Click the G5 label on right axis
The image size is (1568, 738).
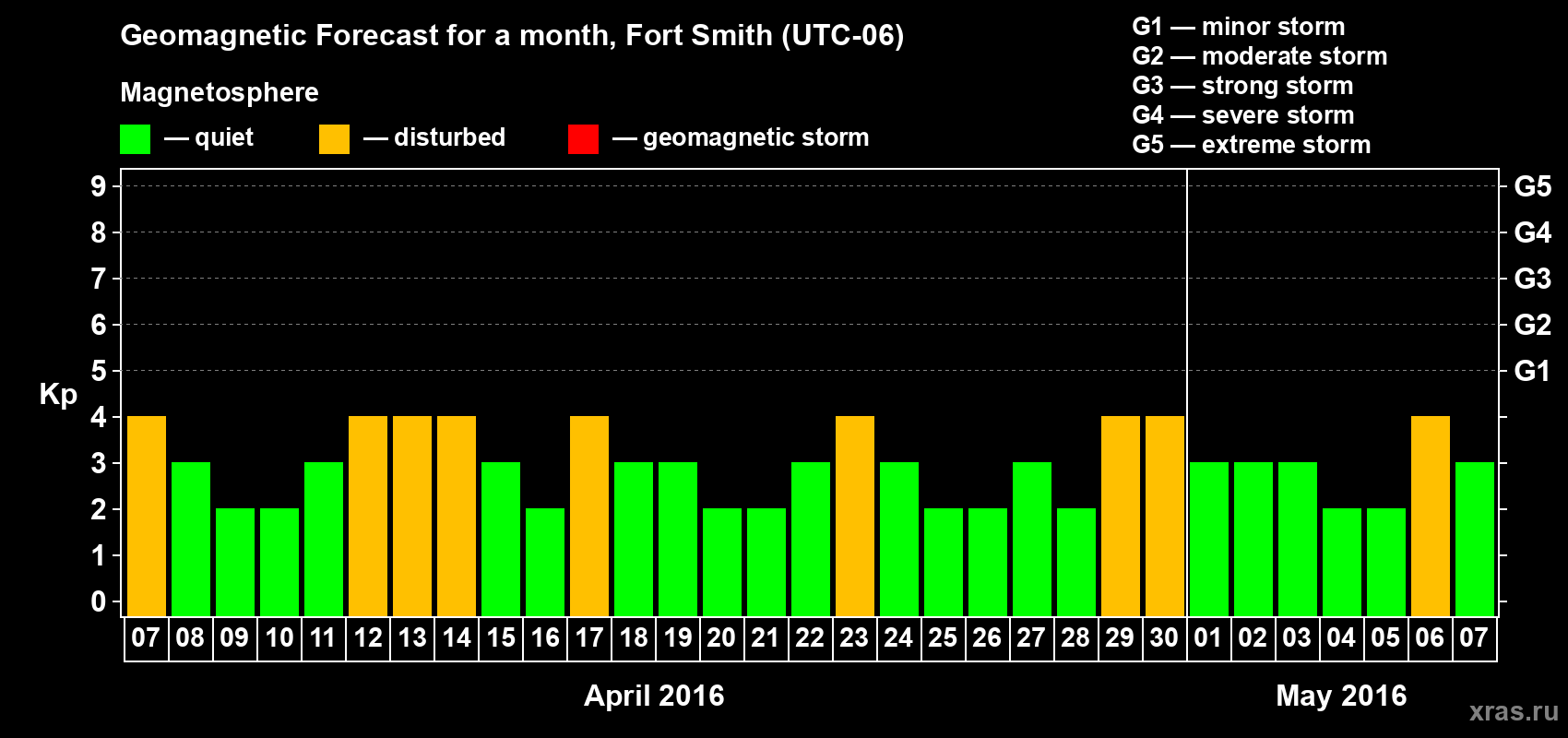point(1532,186)
